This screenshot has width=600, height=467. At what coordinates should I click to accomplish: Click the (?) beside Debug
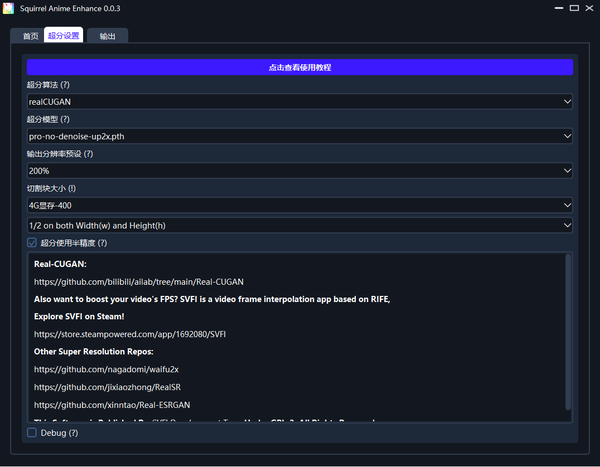[x=73, y=433]
